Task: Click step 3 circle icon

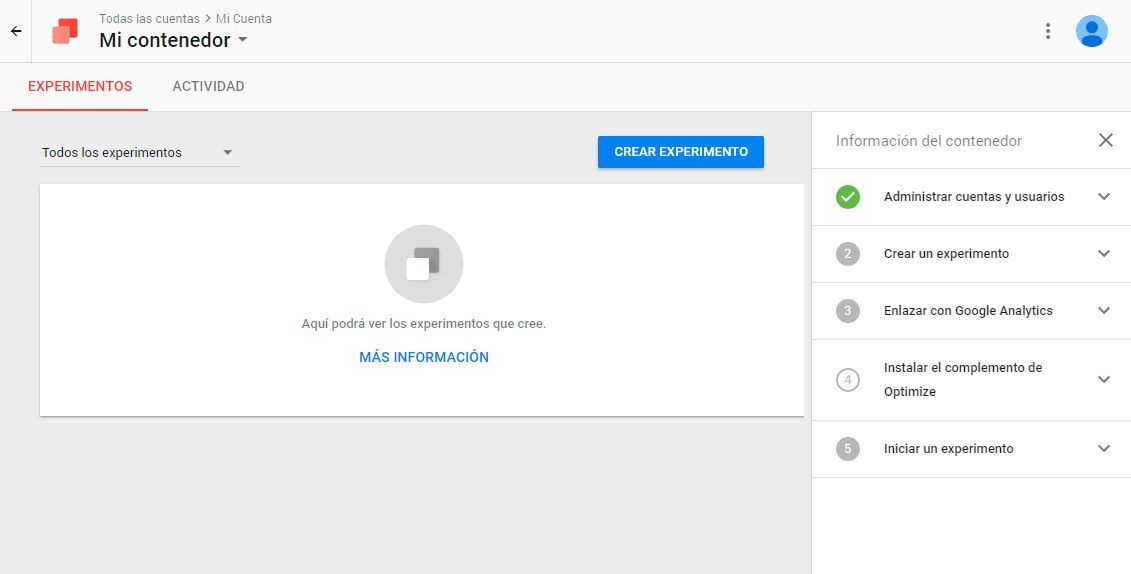Action: click(848, 311)
